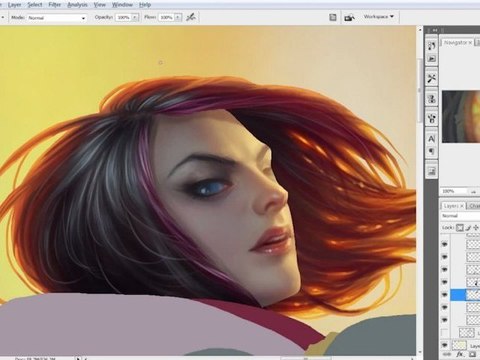This screenshot has width=480, height=360.
Task: Click the Go to Bridge icon
Action: [x=349, y=17]
